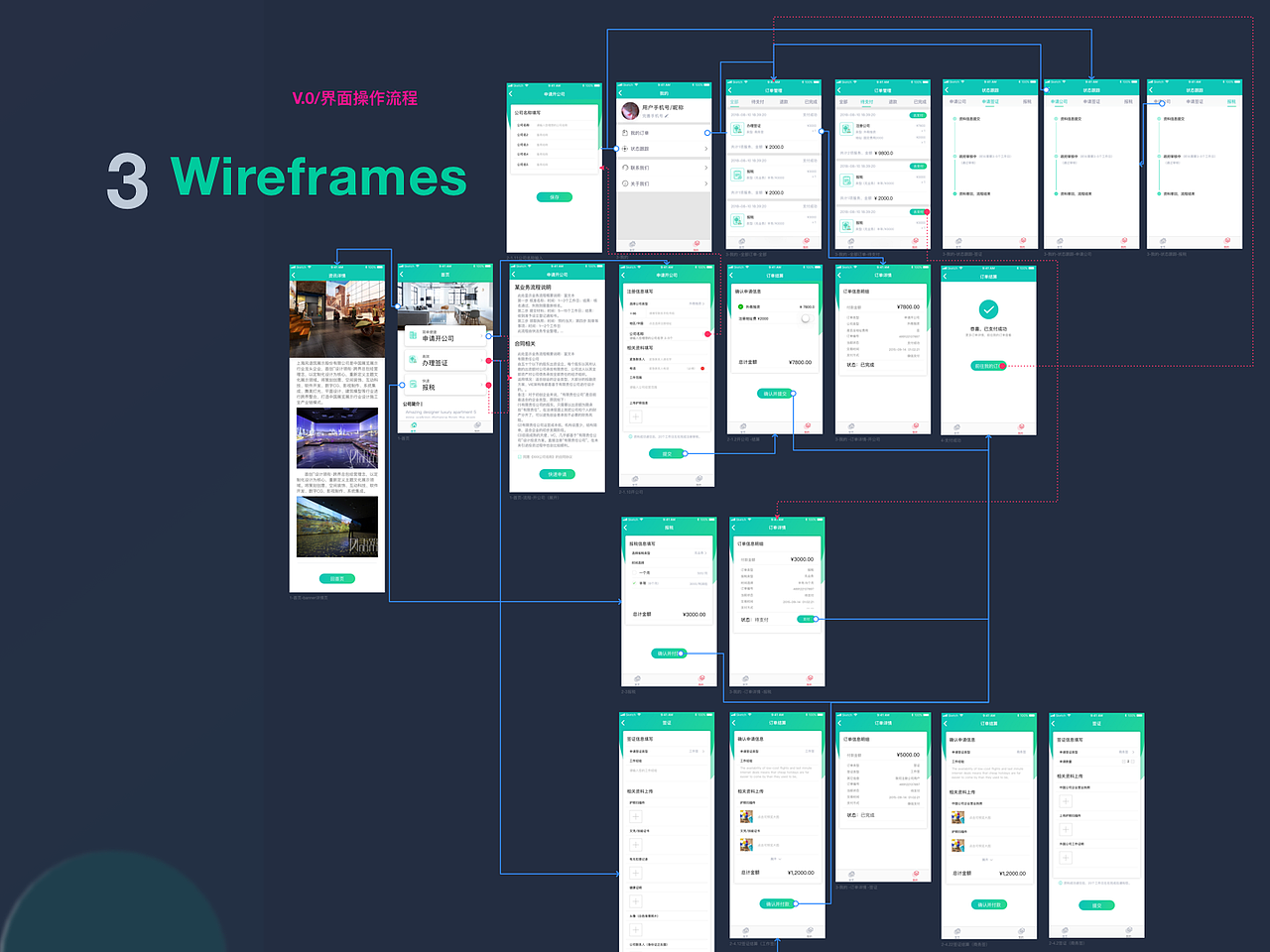Screen dimensions: 1270x952
Task: Tap home tab-bar icon on the profile screen
Action: pos(632,244)
